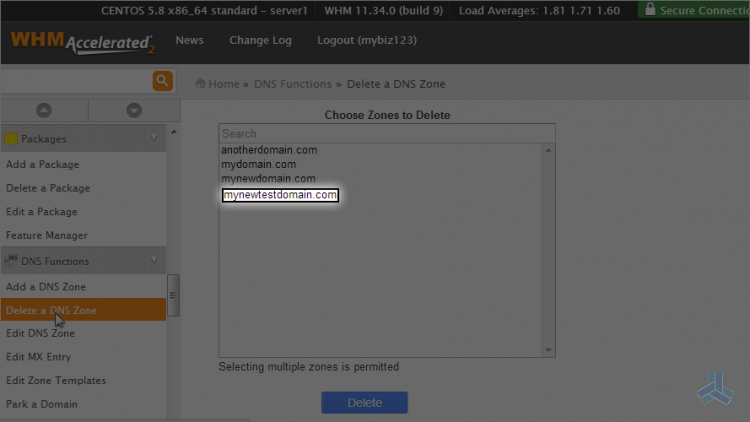
Task: Click the sidebar scrollbar handle
Action: (x=173, y=295)
